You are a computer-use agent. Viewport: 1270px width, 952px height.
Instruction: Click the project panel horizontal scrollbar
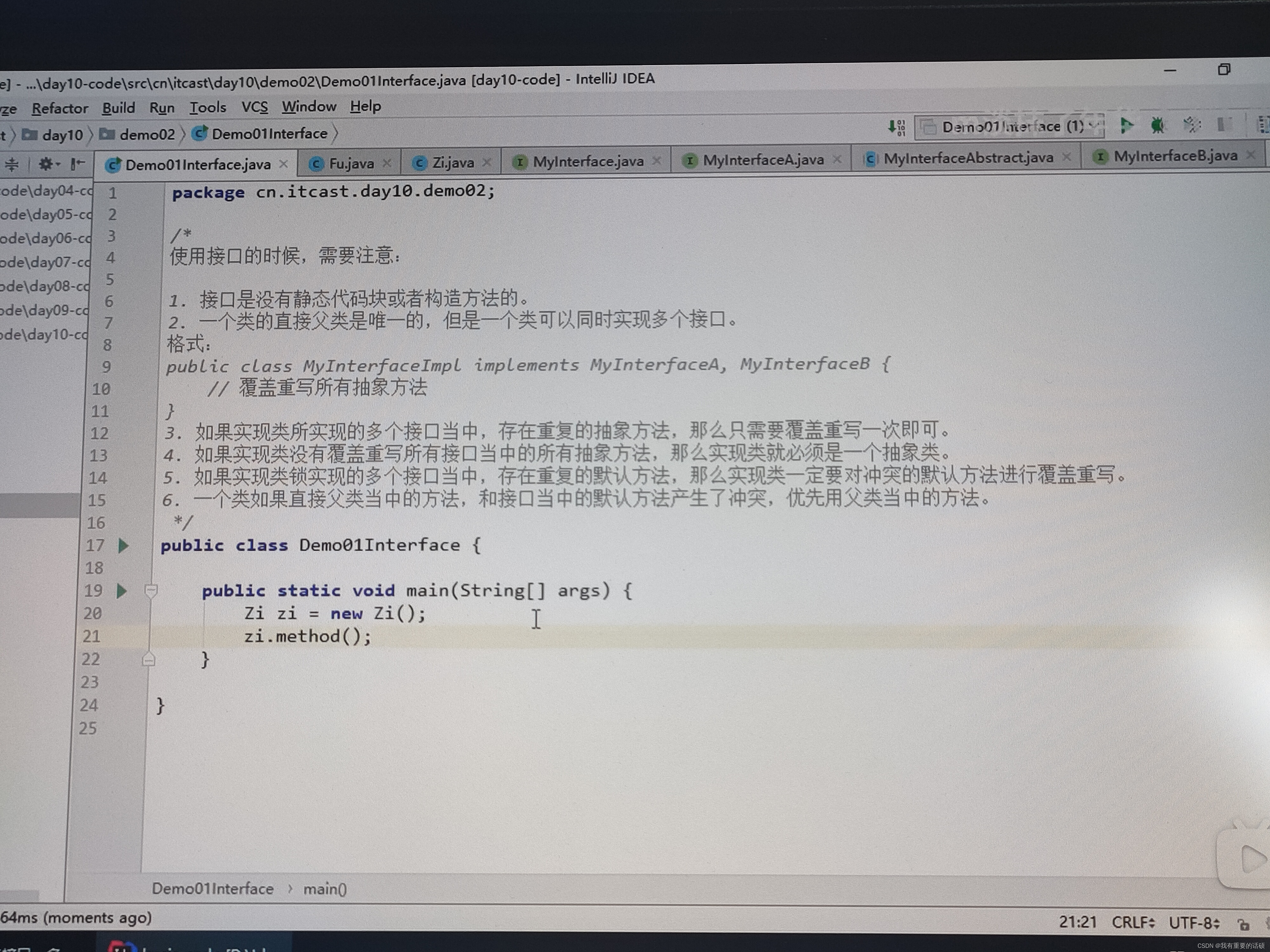click(19, 896)
